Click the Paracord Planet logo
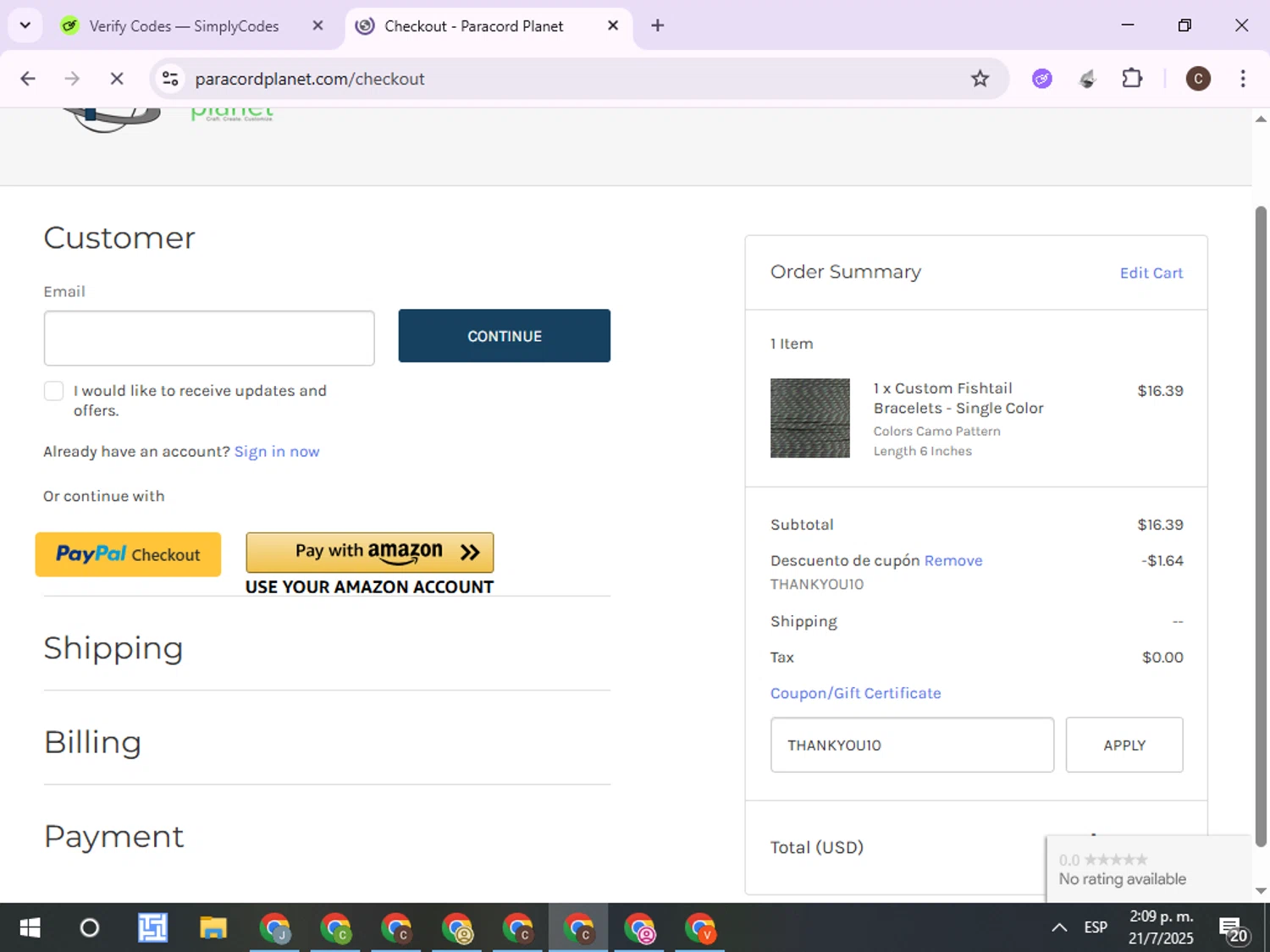This screenshot has height=952, width=1270. pyautogui.click(x=169, y=118)
